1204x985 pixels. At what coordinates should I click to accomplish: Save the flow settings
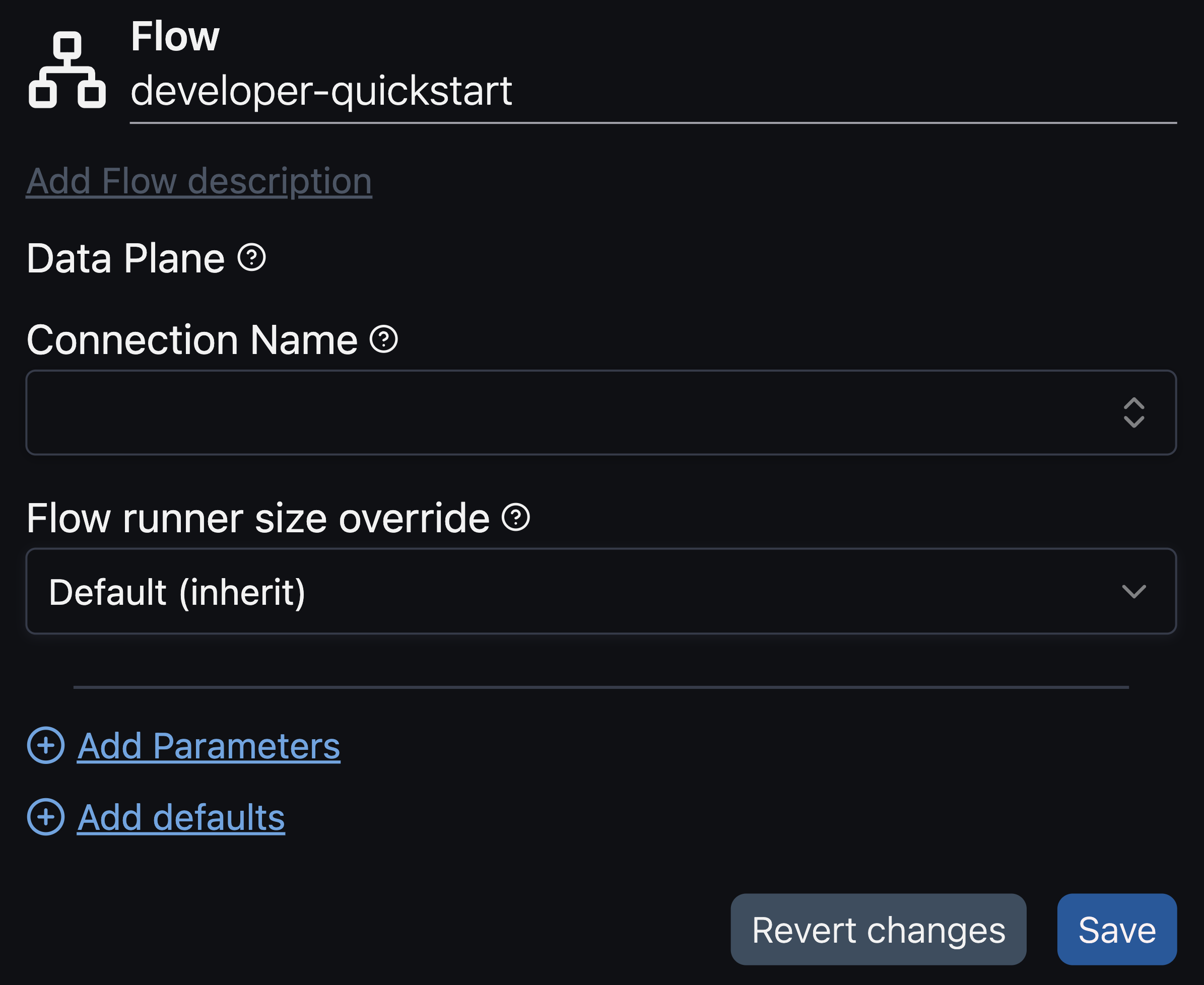[x=1116, y=930]
